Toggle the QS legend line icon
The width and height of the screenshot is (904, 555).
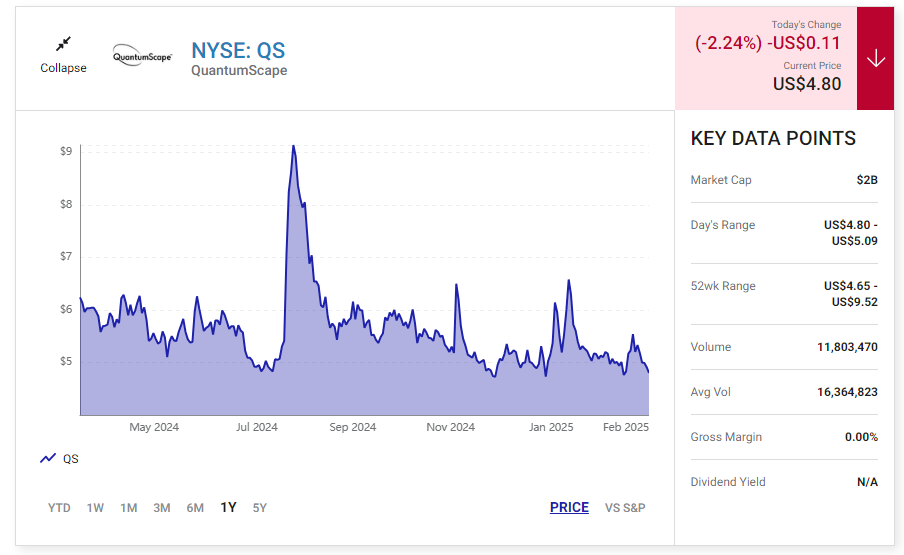click(48, 458)
